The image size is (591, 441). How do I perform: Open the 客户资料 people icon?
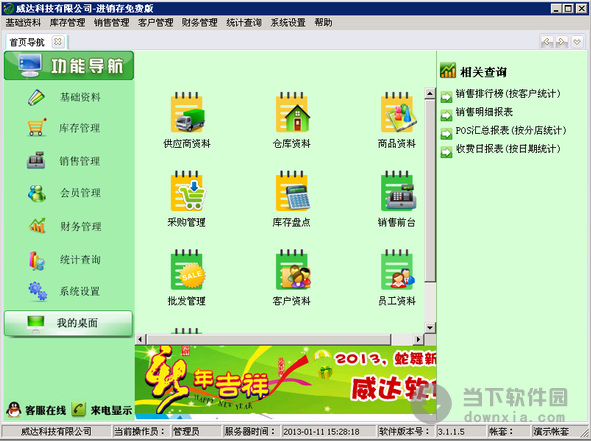pyautogui.click(x=292, y=270)
